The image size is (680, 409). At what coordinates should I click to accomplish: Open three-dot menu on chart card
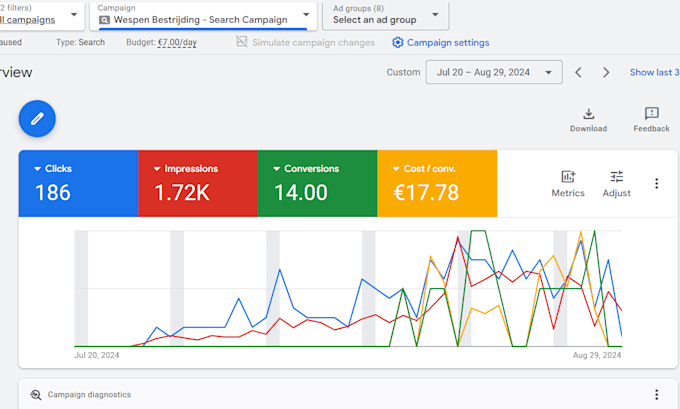[657, 183]
